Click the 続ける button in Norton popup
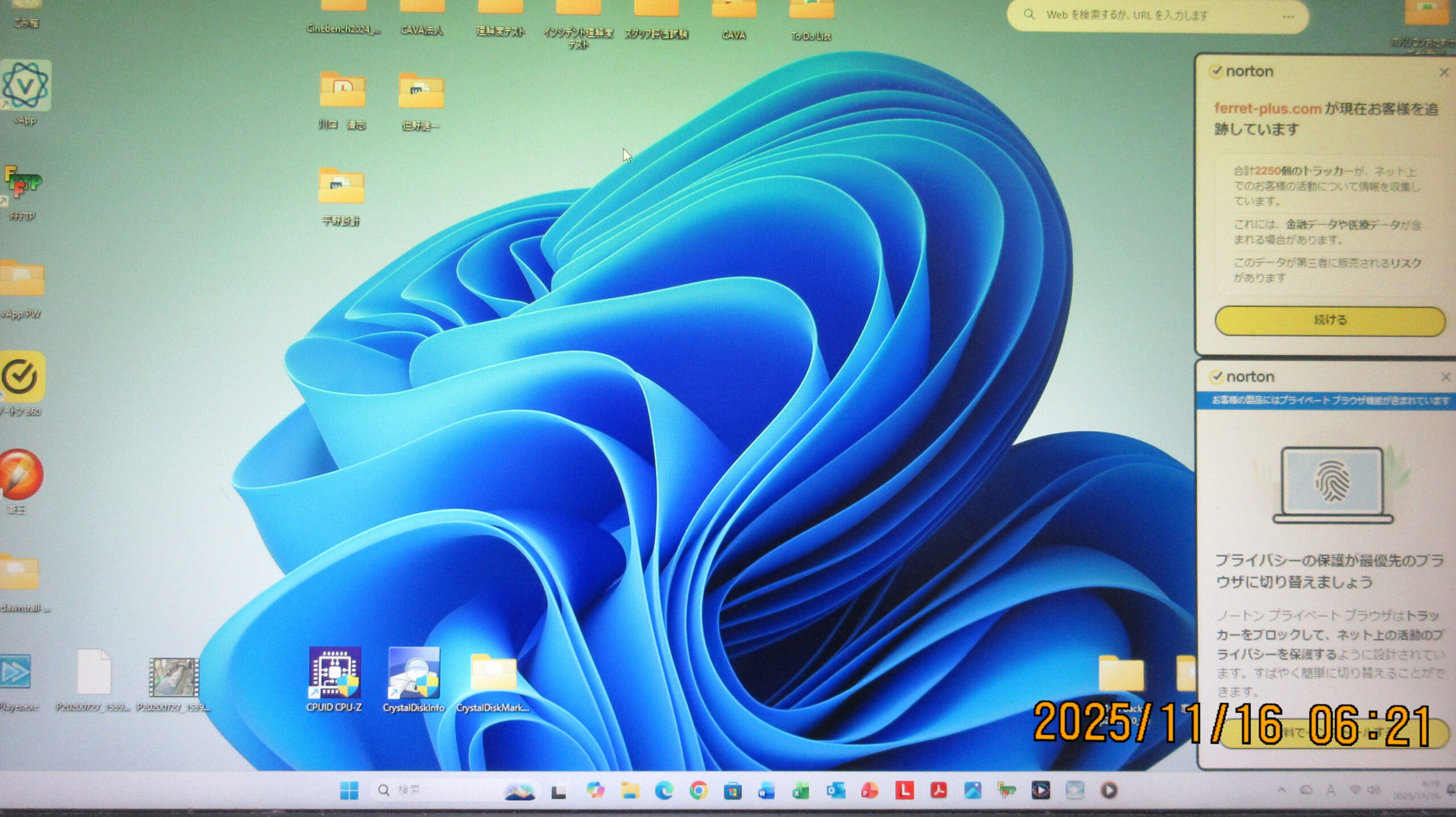The height and width of the screenshot is (817, 1456). (1330, 321)
